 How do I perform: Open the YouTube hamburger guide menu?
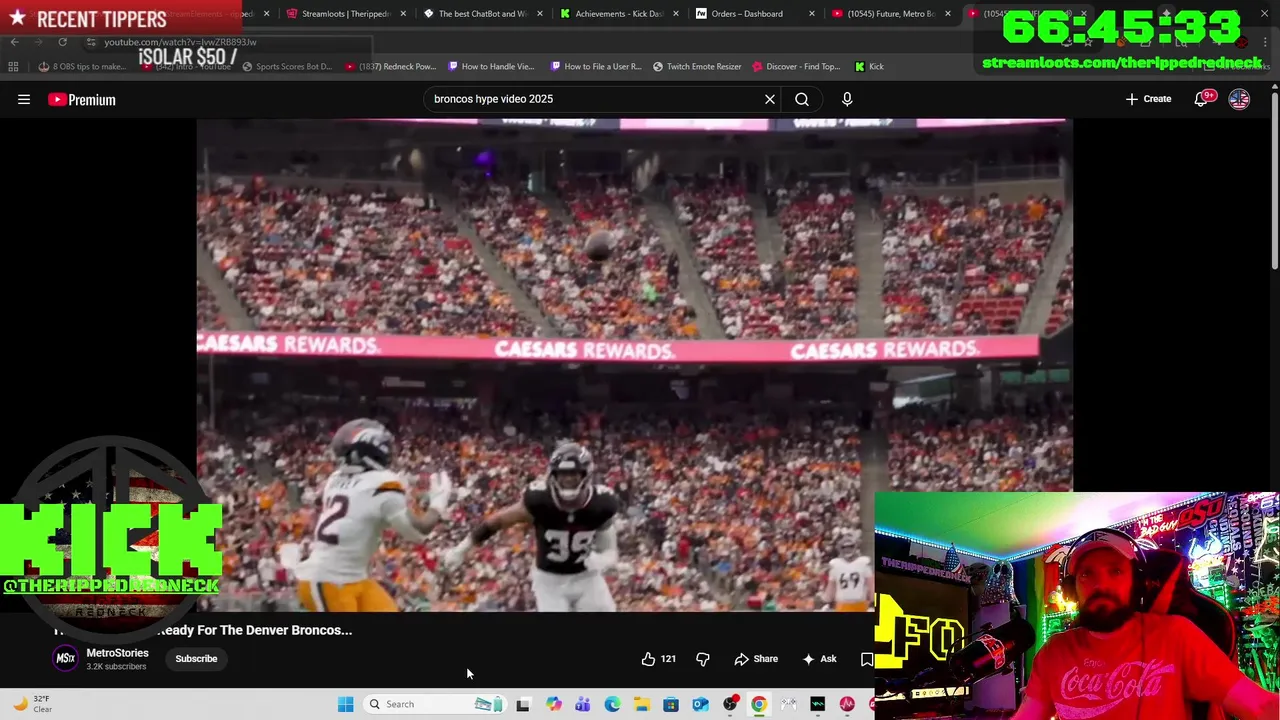24,99
